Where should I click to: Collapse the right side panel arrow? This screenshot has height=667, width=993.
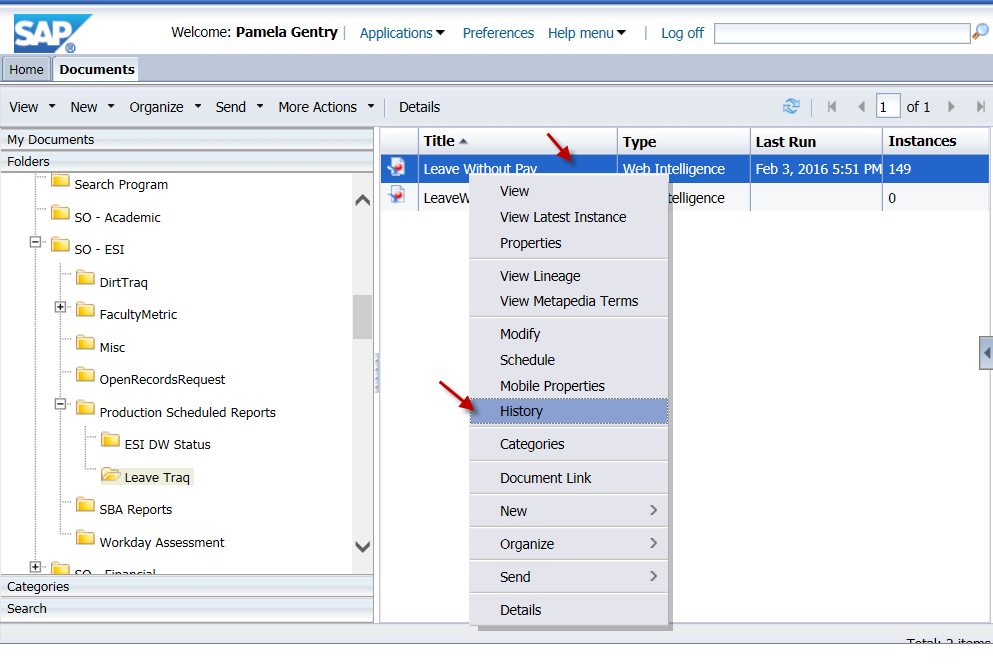click(986, 352)
